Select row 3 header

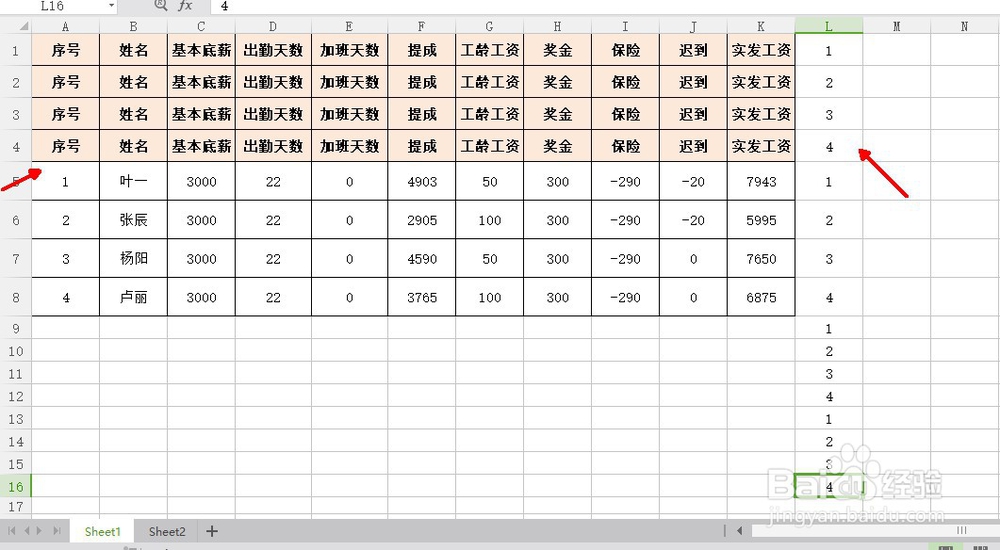pyautogui.click(x=16, y=114)
